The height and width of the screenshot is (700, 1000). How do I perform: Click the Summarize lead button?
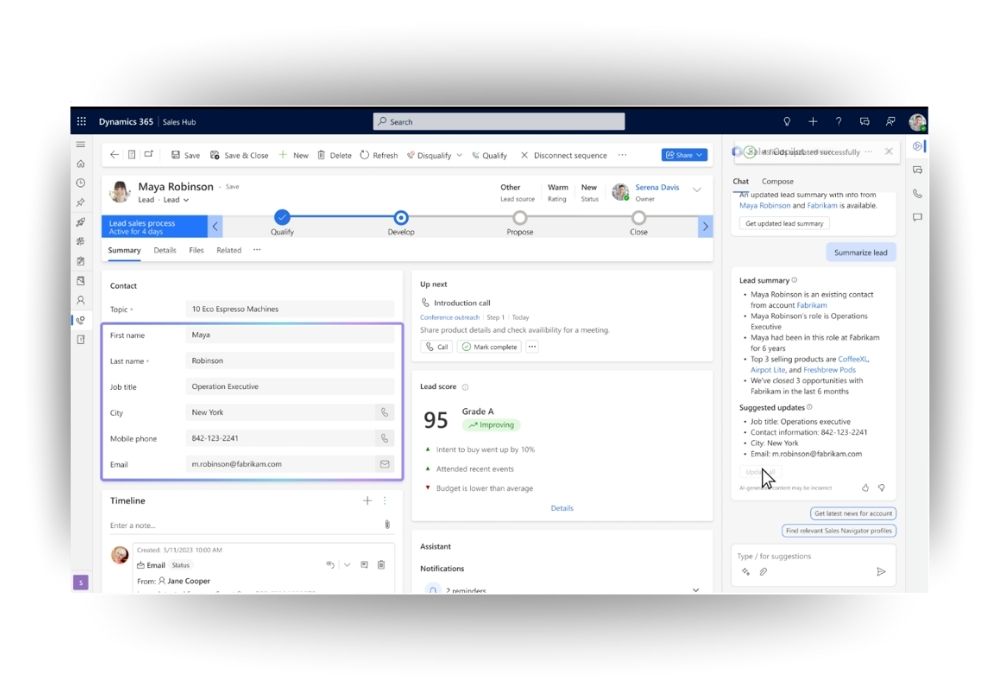[861, 252]
